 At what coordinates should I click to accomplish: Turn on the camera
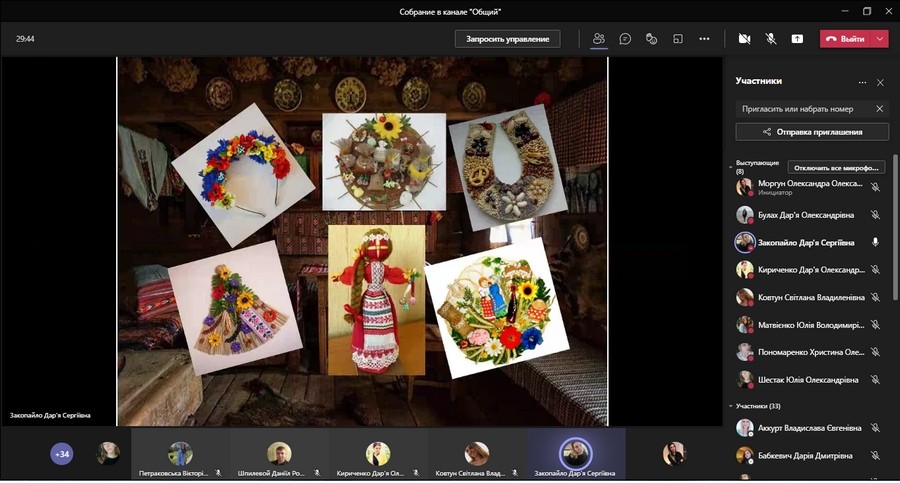[744, 39]
